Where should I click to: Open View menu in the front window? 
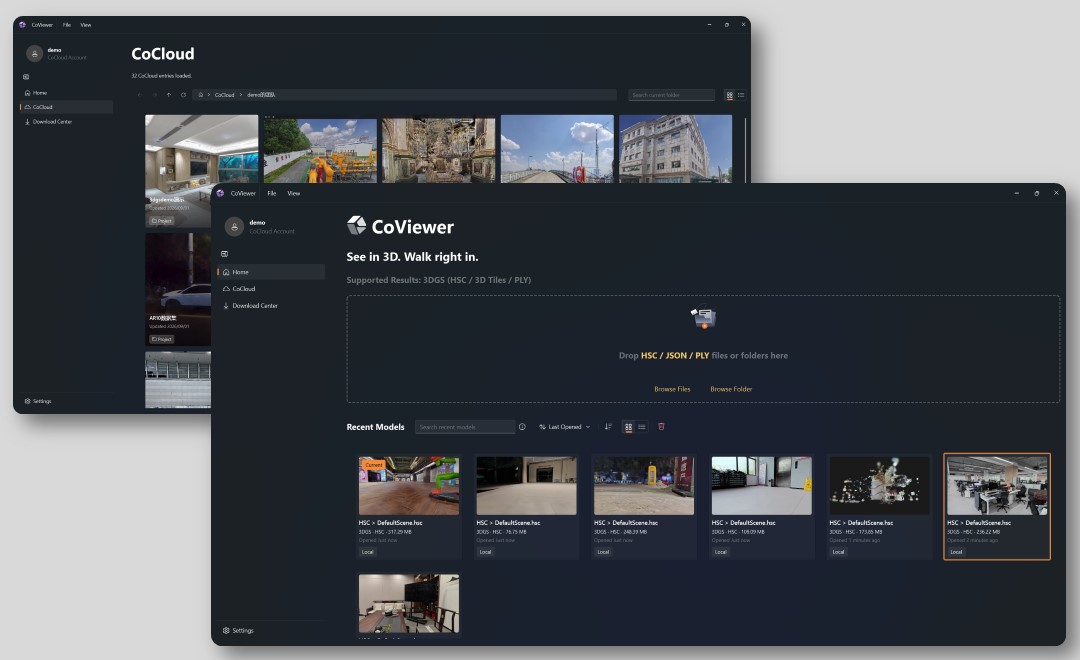click(x=293, y=194)
